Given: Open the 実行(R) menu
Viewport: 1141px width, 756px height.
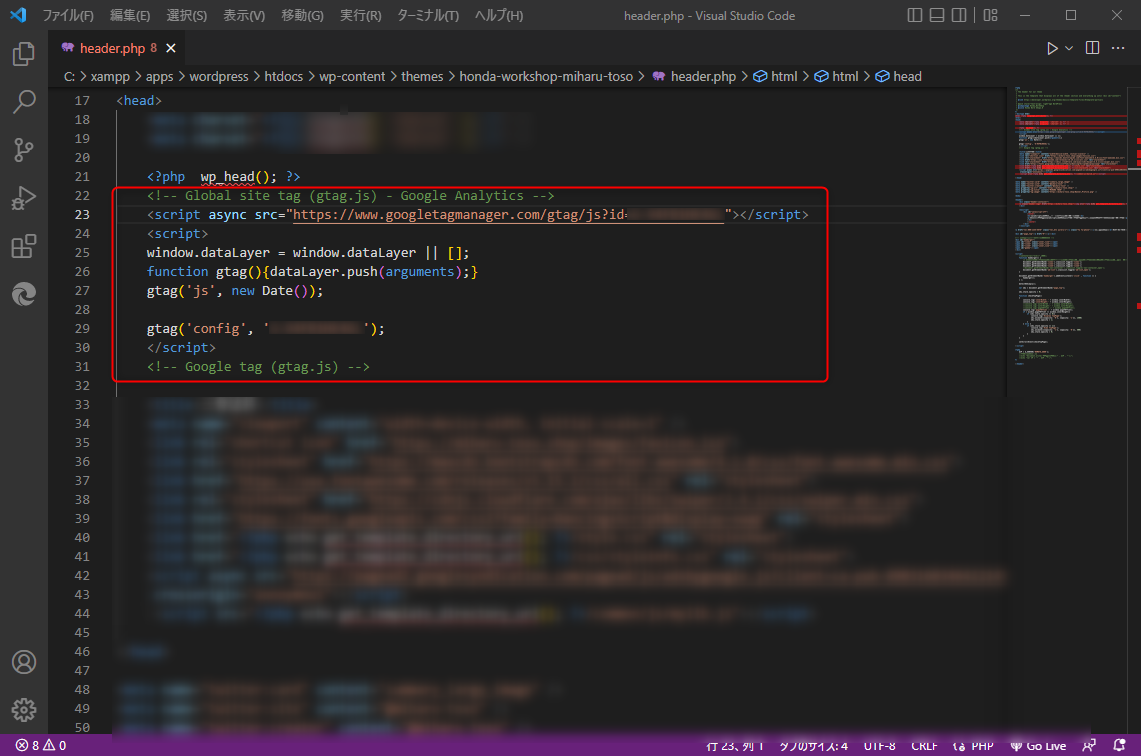Looking at the screenshot, I should pos(360,15).
